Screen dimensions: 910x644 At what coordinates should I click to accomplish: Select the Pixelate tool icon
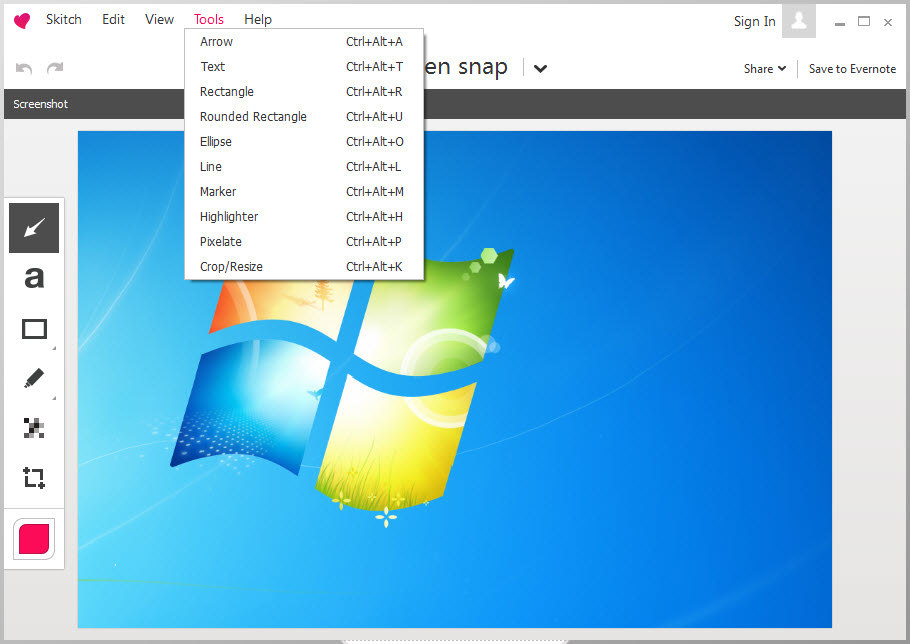point(34,428)
